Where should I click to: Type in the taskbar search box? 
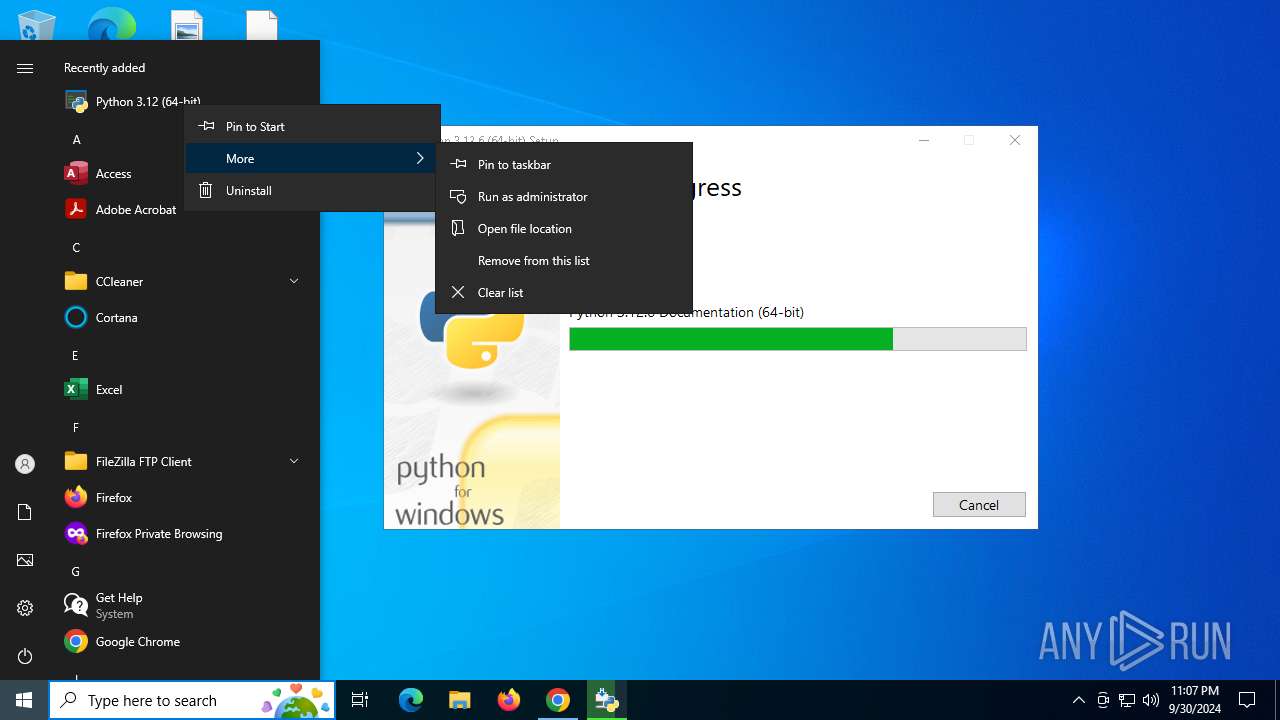click(x=192, y=700)
